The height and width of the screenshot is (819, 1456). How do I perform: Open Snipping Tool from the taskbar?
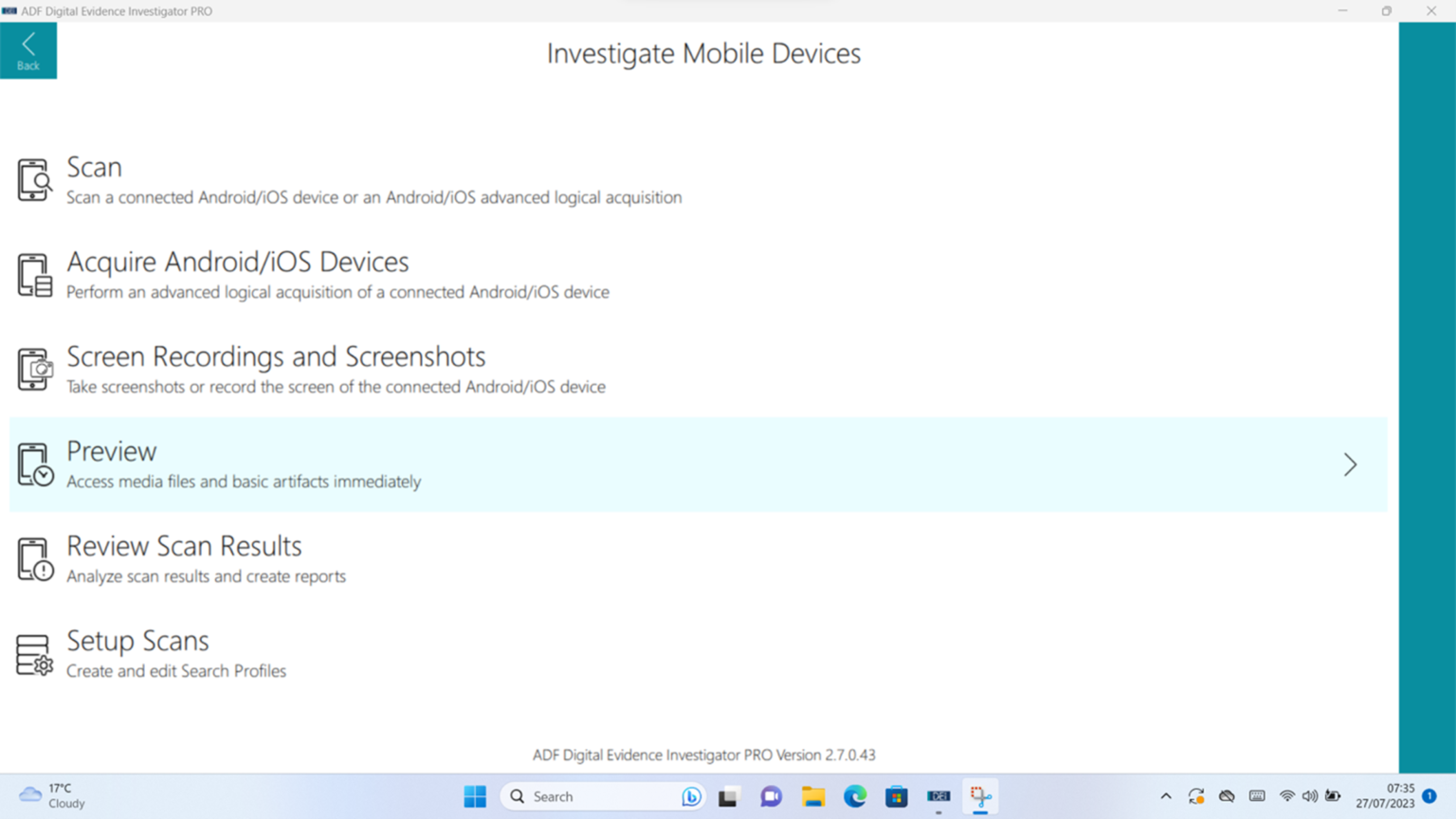[980, 796]
